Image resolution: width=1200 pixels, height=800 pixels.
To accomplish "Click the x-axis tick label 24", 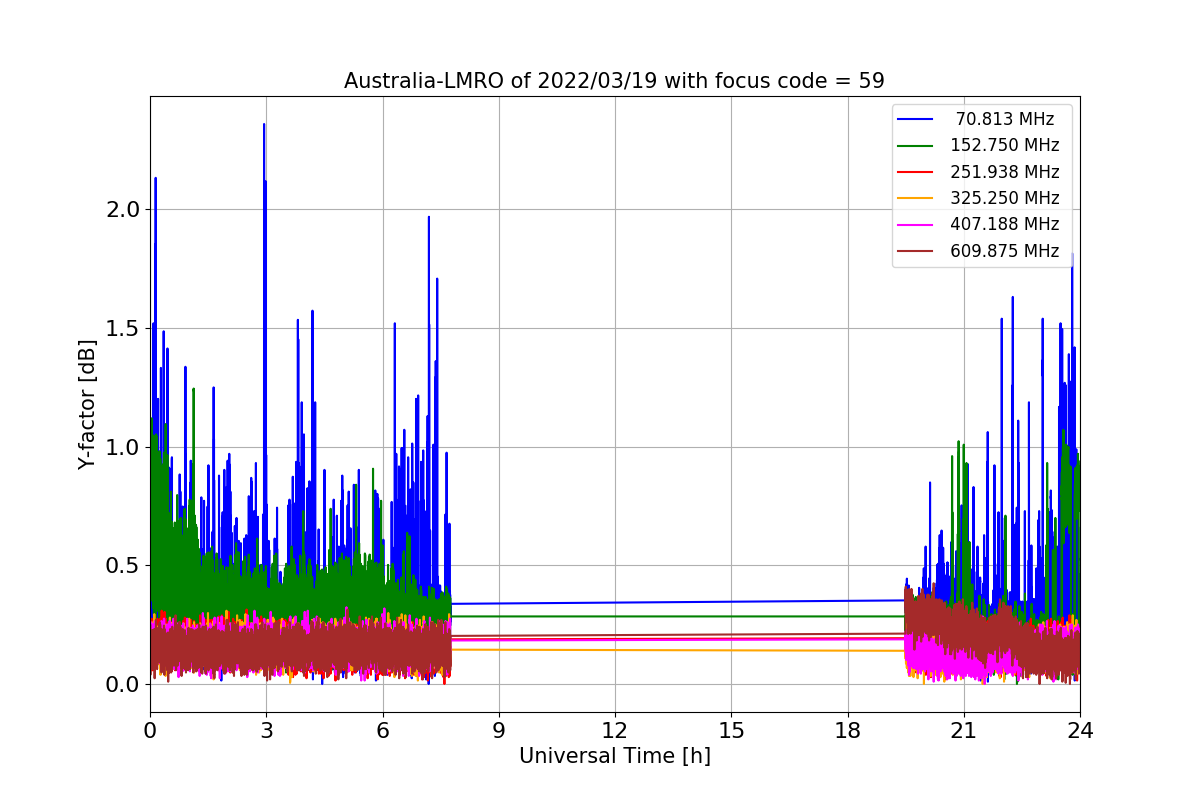I will tap(1080, 731).
